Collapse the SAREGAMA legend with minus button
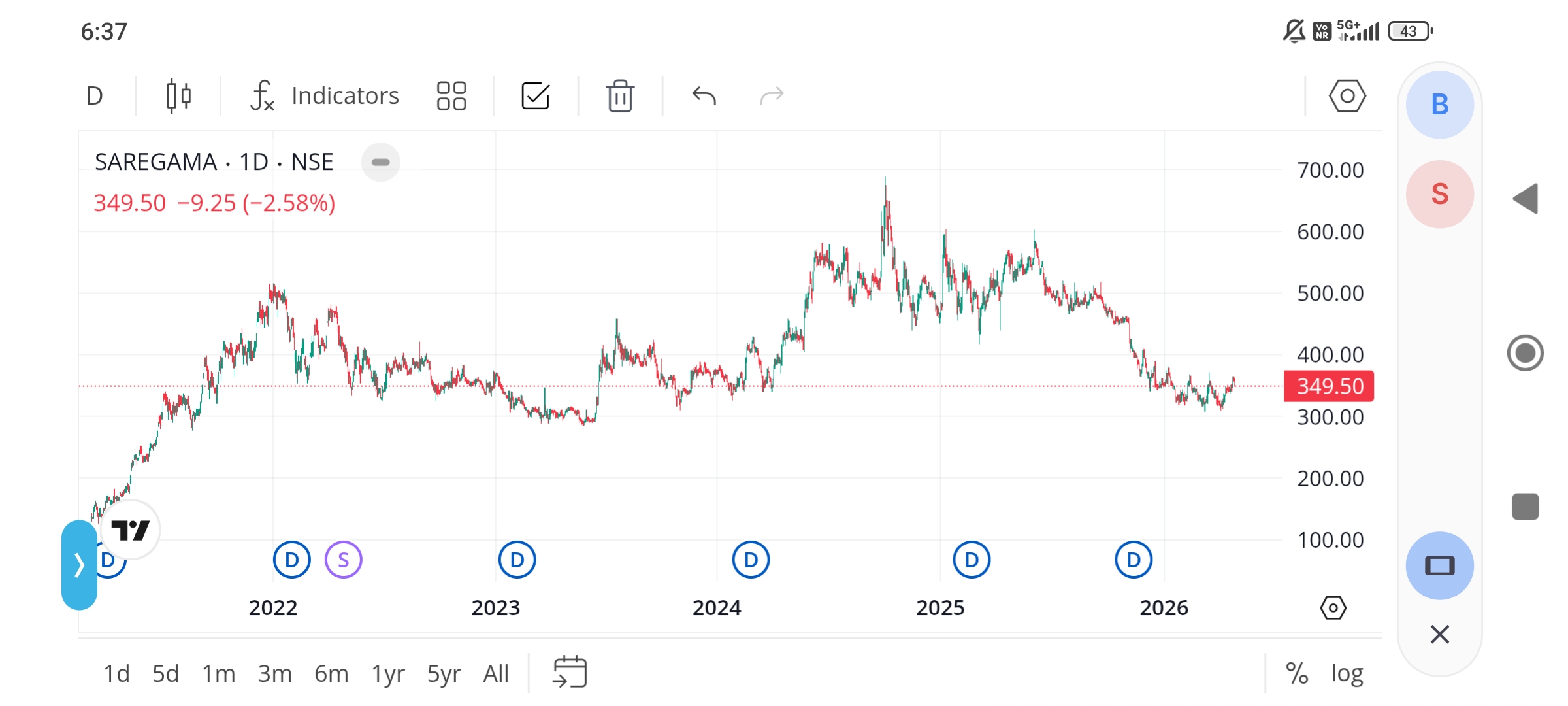 pyautogui.click(x=381, y=162)
